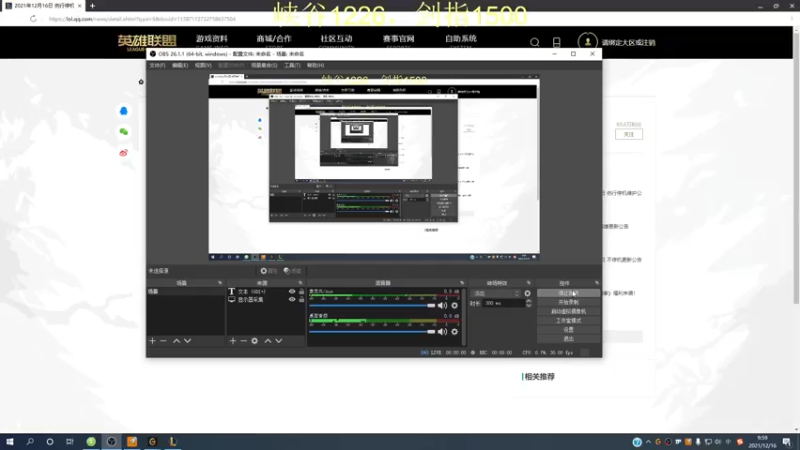800x450 pixels.
Task: Click the start recording button in Controls
Action: (x=568, y=303)
